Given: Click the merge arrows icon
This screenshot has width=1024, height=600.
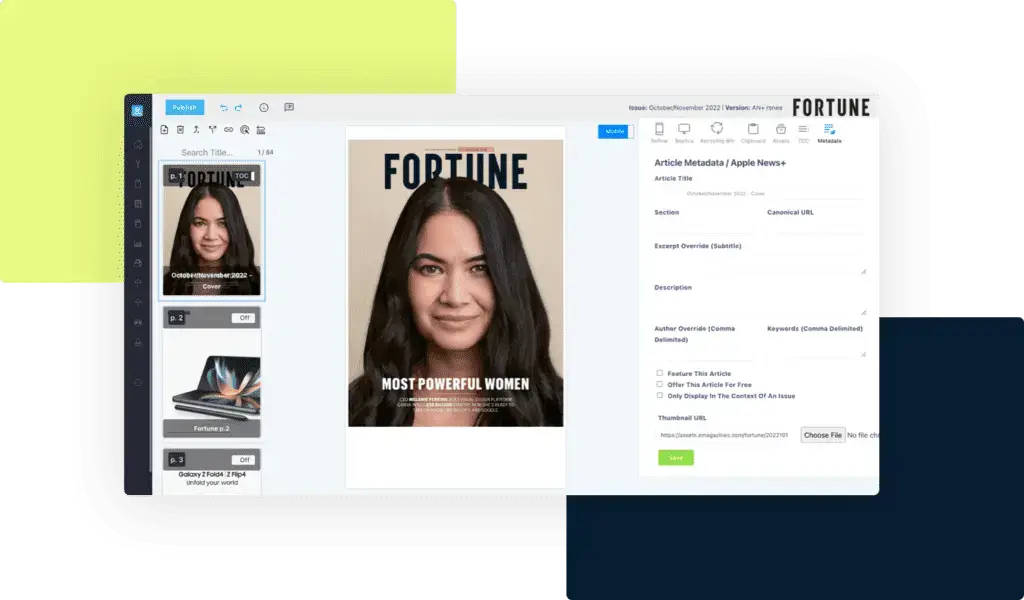Looking at the screenshot, I should point(196,130).
